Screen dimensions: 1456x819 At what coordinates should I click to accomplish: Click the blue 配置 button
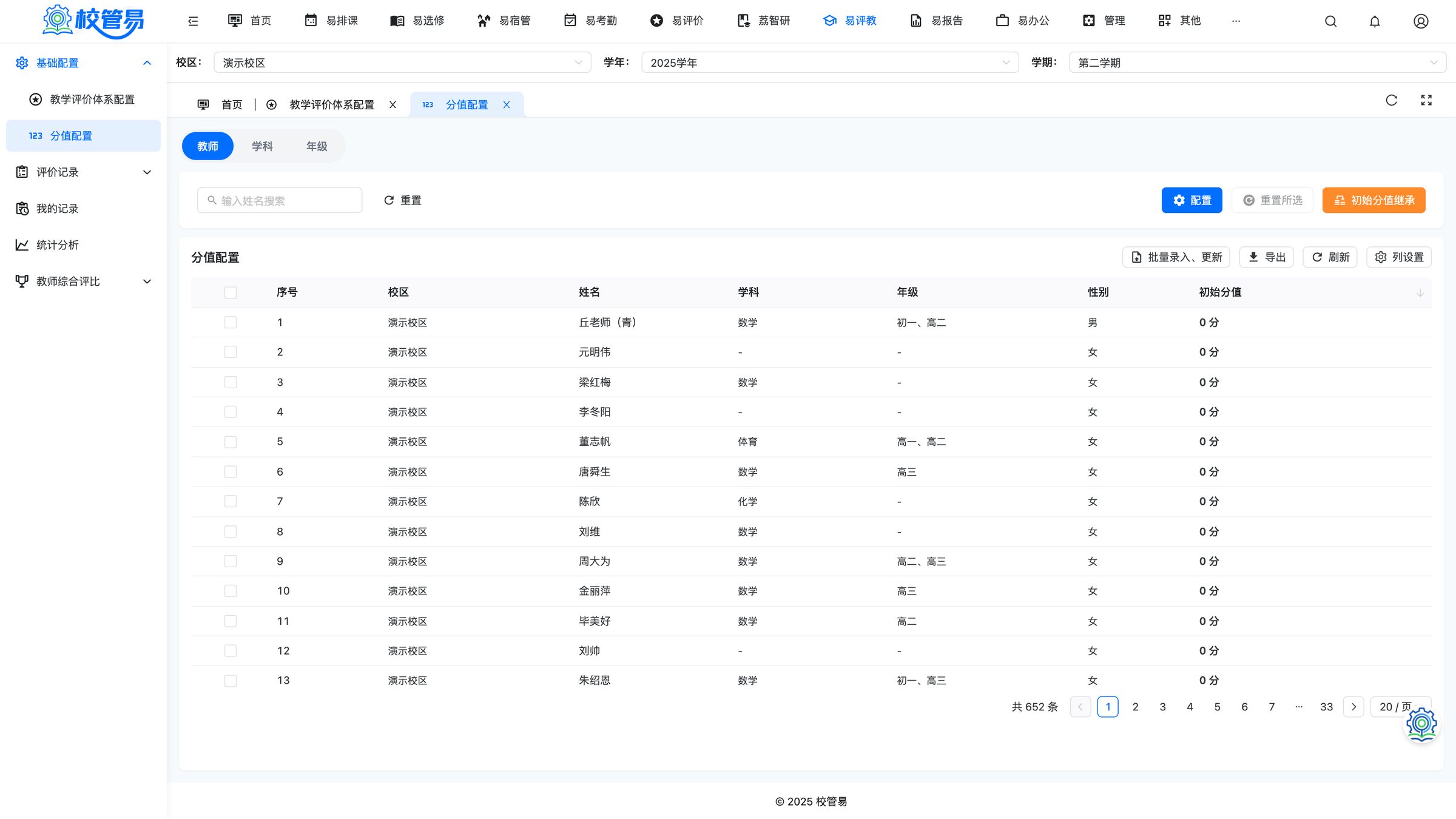1192,200
